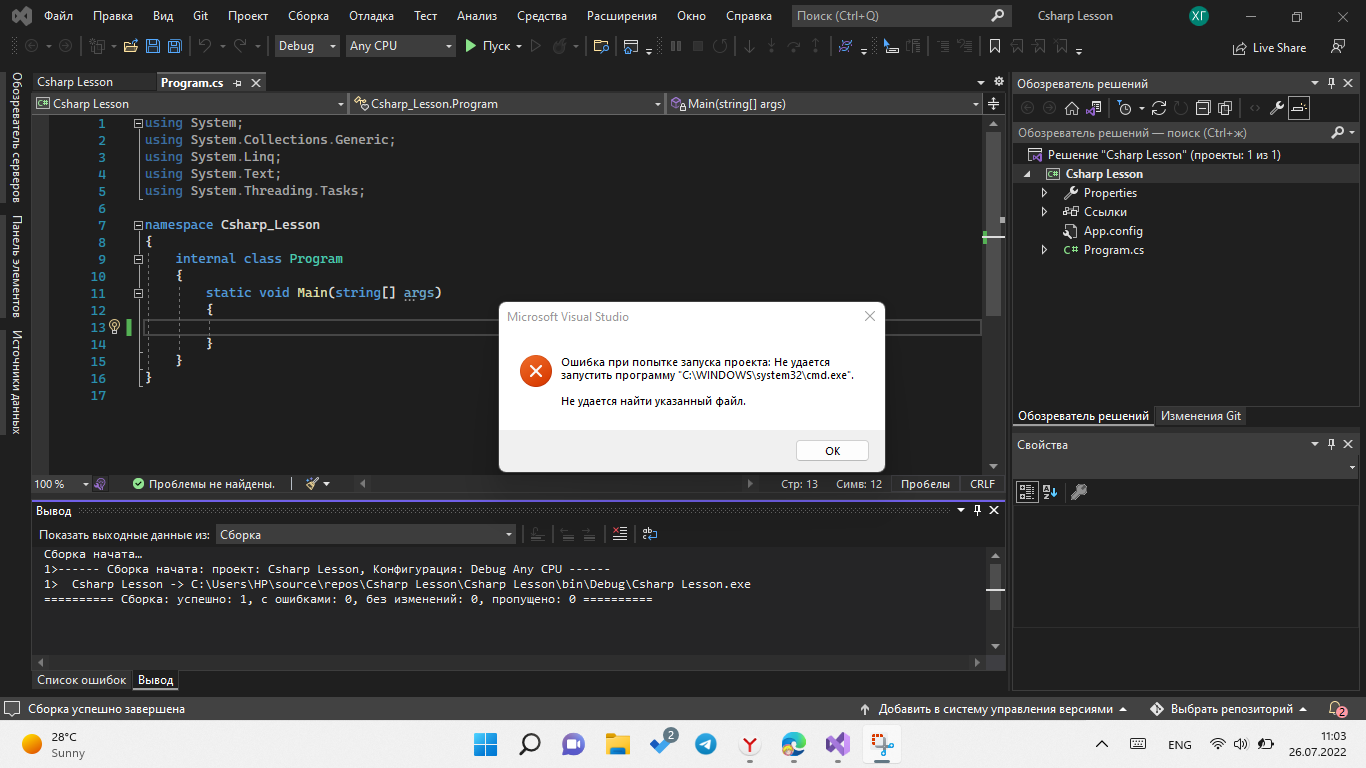Toggle auto-hide pin on Свойства panel

[x=1331, y=444]
